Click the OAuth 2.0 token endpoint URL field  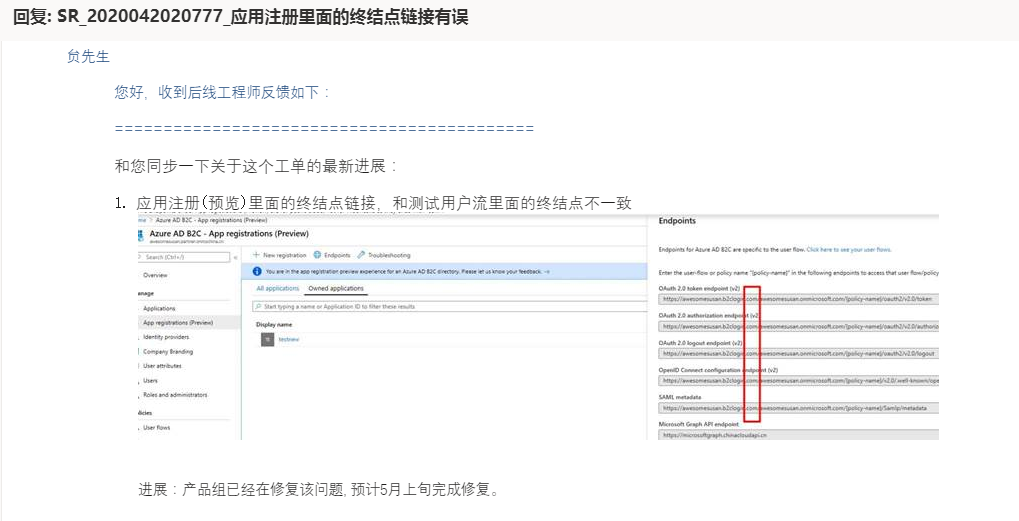tap(799, 299)
